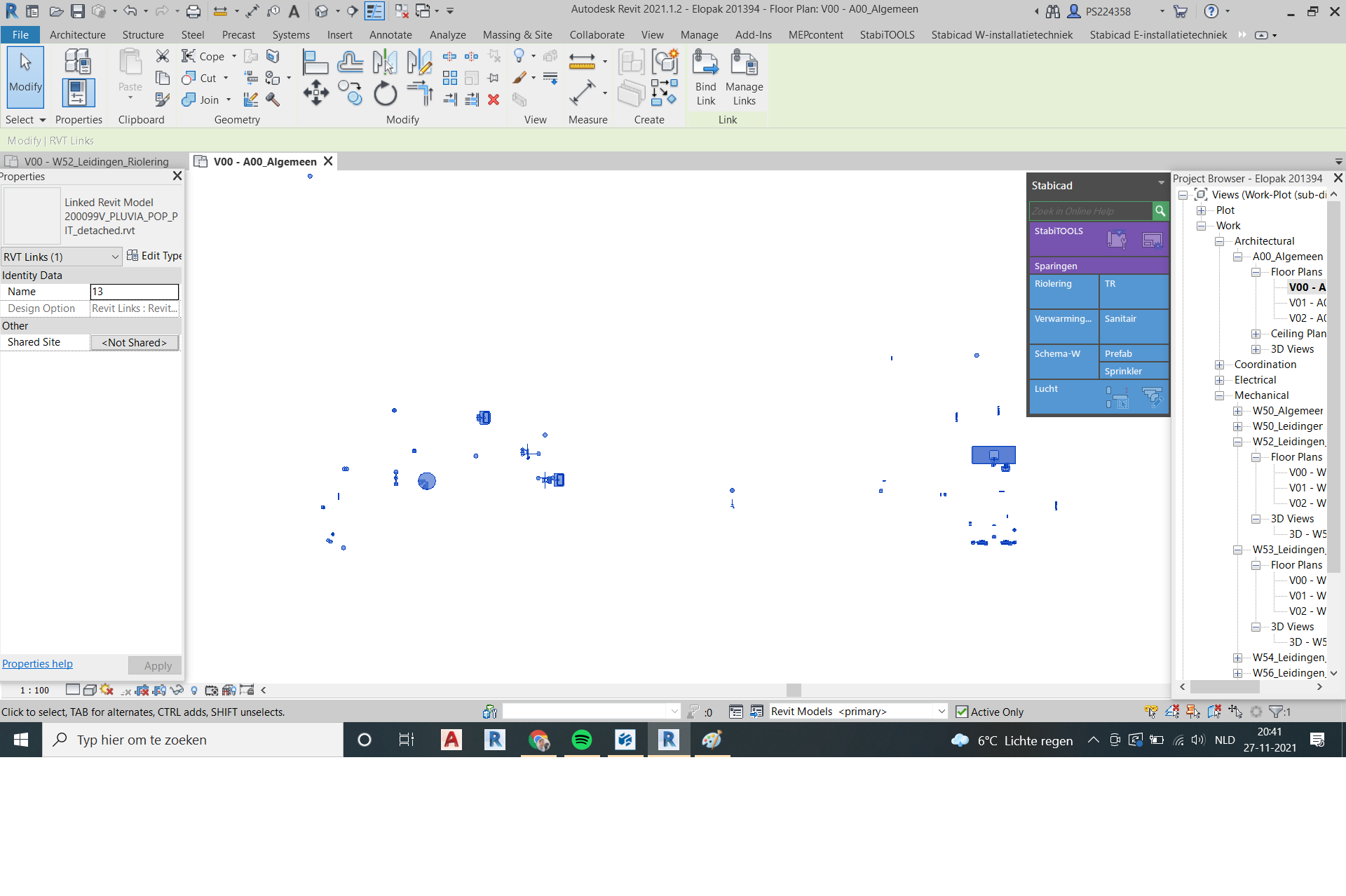
Task: Open the File menu
Action: tap(20, 35)
